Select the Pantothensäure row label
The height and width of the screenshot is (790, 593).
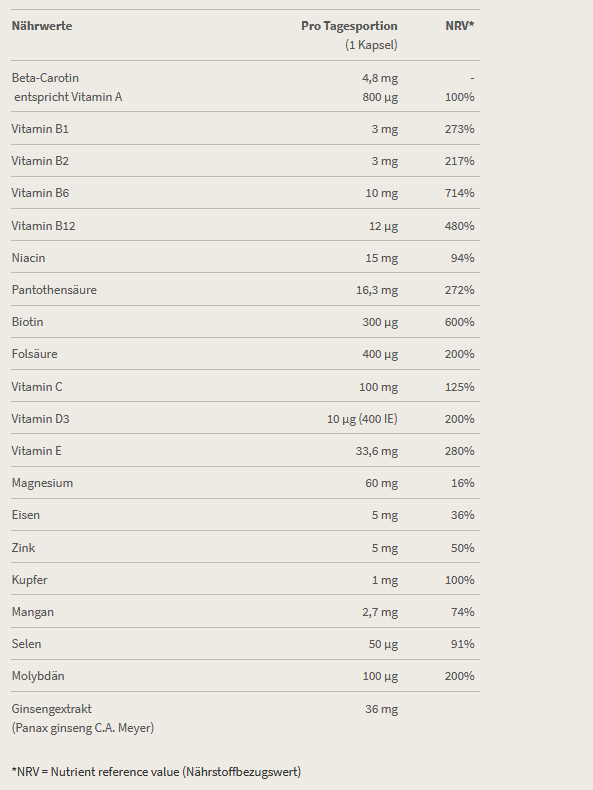point(54,290)
